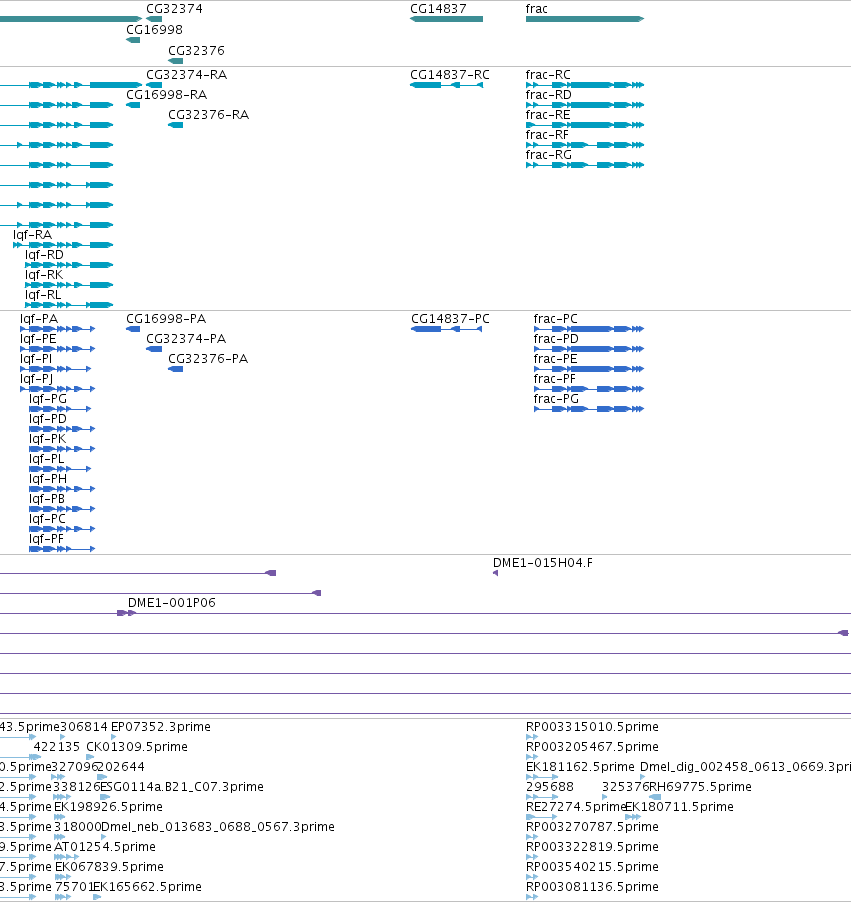
Task: Click the CG14837-RC transcript glyph
Action: click(x=447, y=85)
